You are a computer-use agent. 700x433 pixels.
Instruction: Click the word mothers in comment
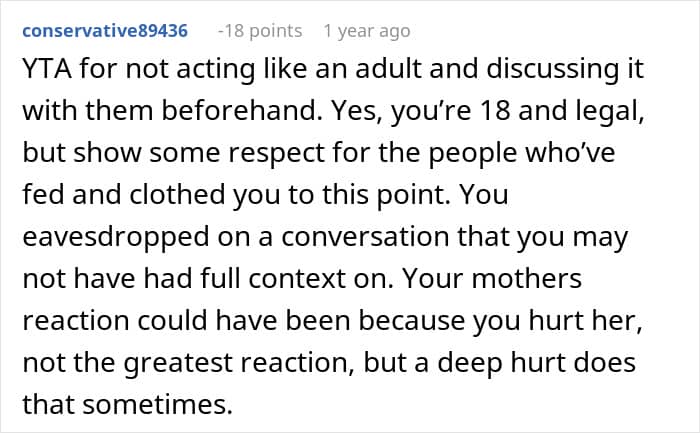527,279
